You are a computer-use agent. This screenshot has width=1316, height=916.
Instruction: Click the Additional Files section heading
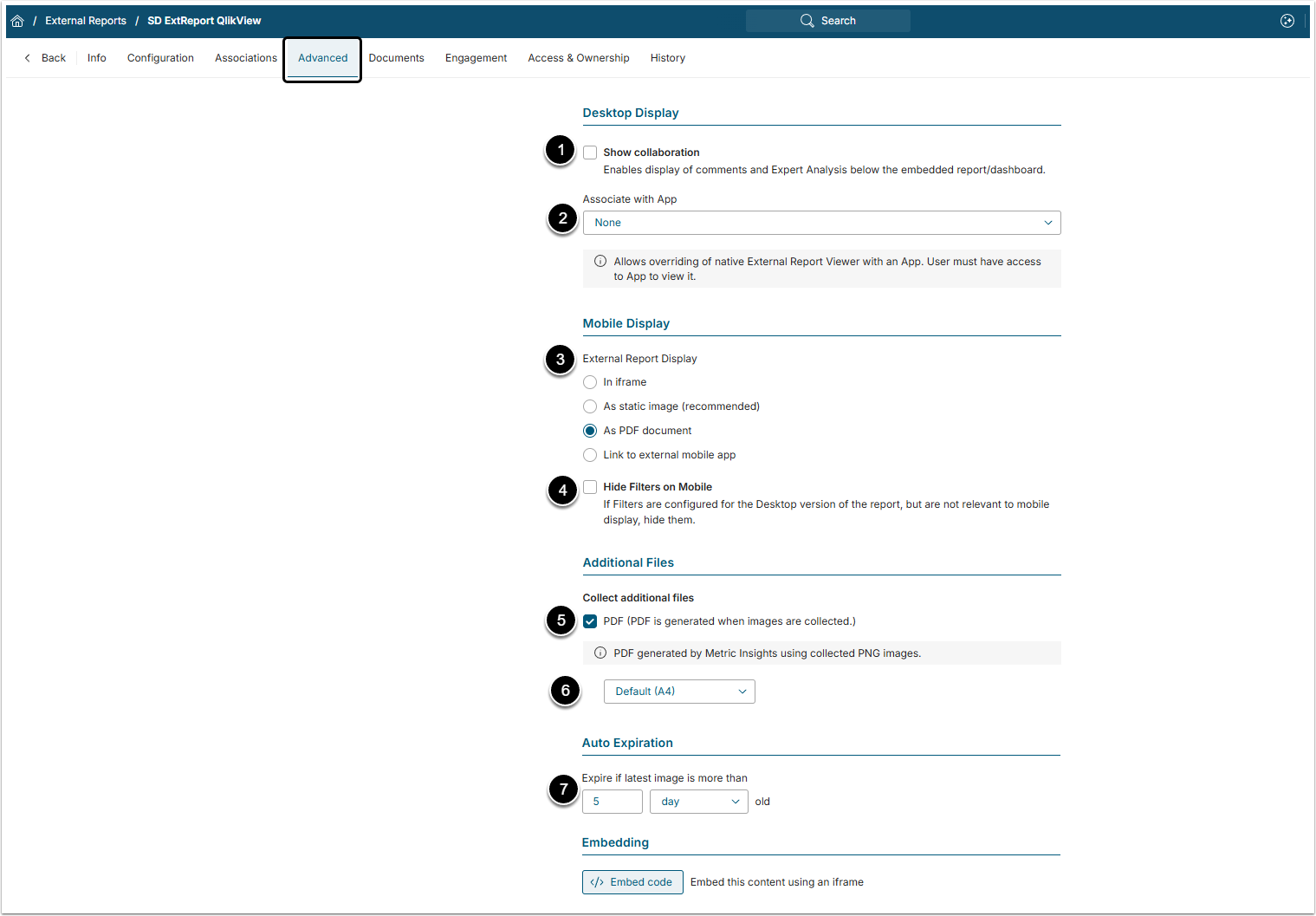point(628,562)
